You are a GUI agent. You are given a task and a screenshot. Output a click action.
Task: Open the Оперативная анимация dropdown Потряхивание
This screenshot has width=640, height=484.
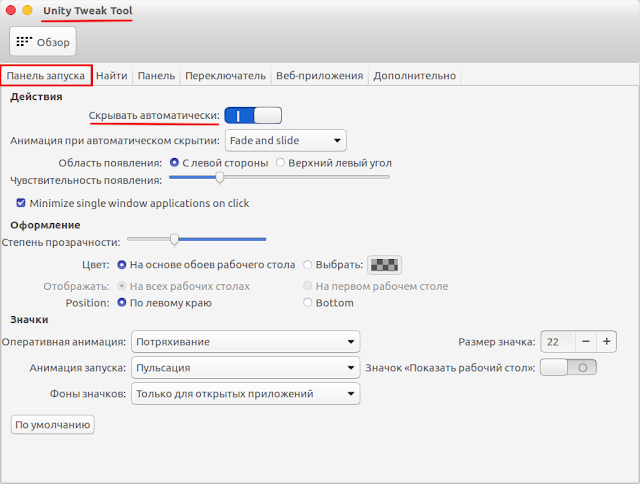click(246, 342)
